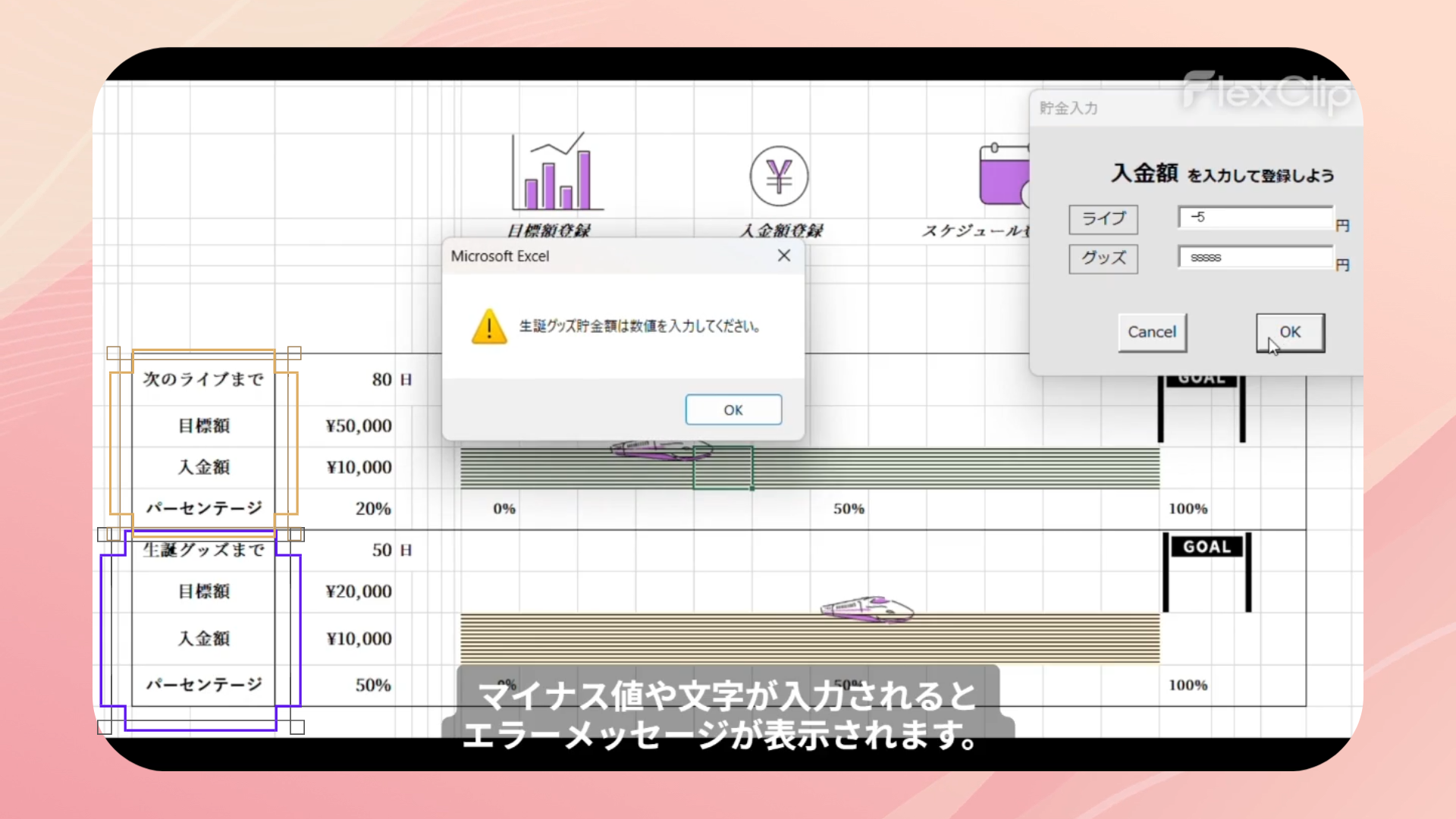Close the Microsoft Excel message box
Screen dimensions: 1456x819
[784, 256]
